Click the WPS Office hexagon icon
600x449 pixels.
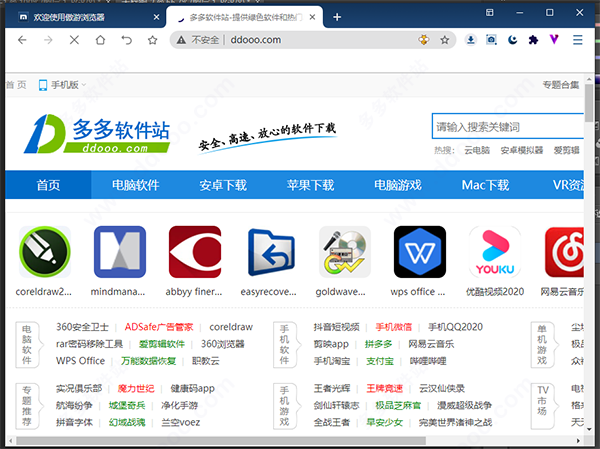point(420,252)
